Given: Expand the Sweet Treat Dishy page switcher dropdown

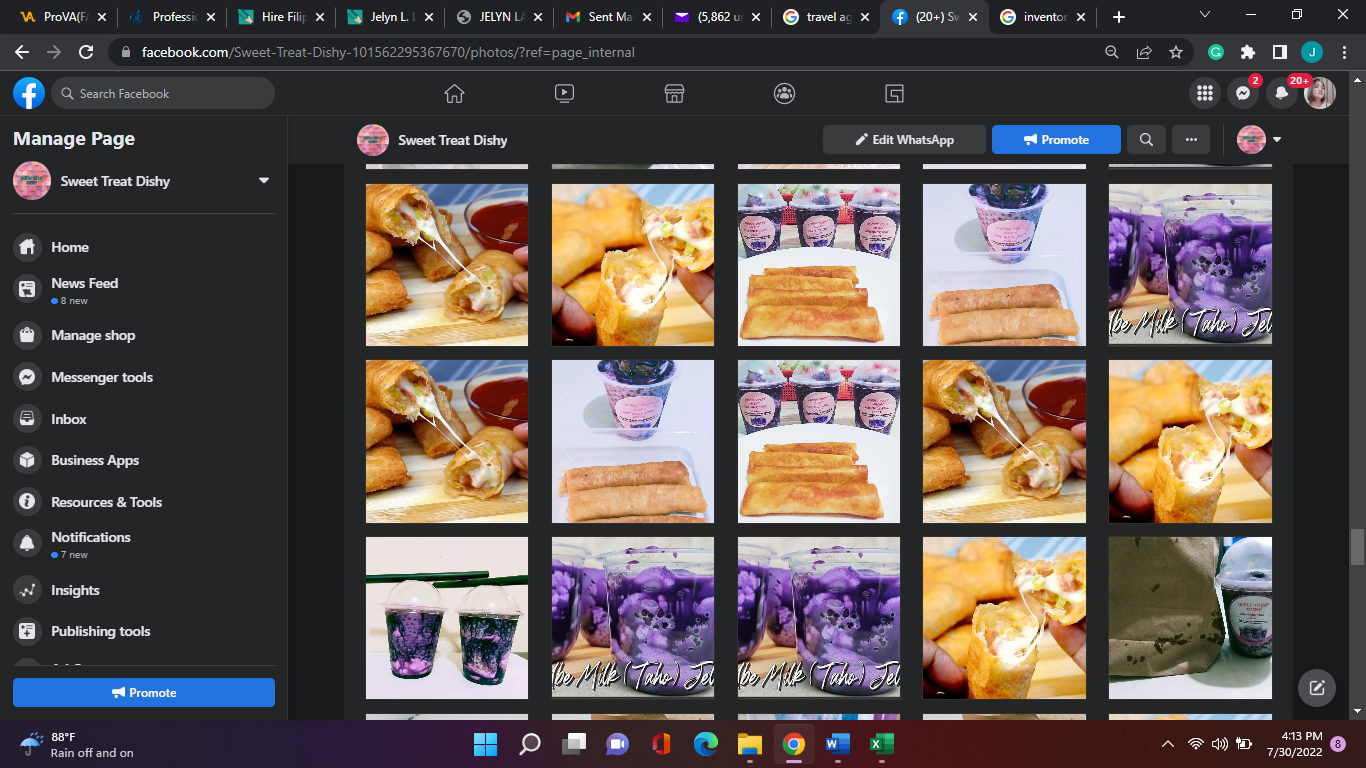Looking at the screenshot, I should click(264, 181).
